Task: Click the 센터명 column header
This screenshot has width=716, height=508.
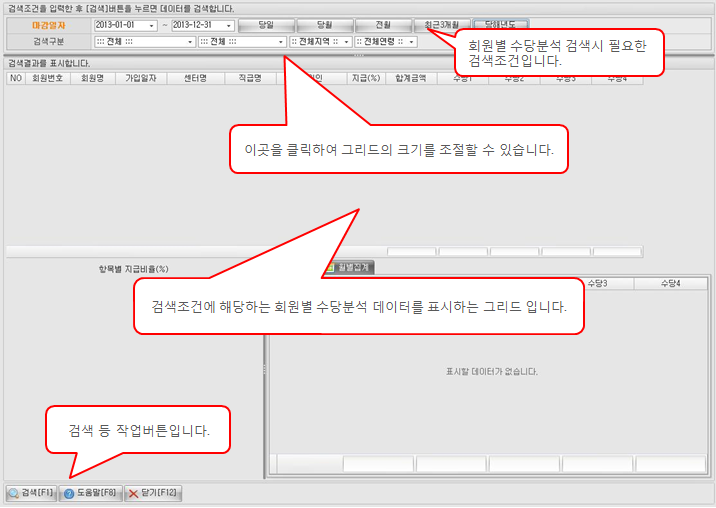Action: [195, 79]
